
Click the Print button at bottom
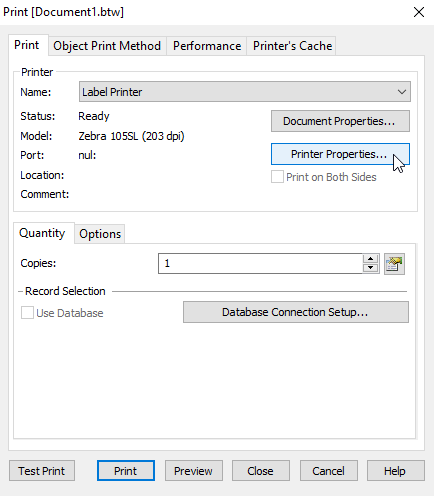[x=126, y=471]
